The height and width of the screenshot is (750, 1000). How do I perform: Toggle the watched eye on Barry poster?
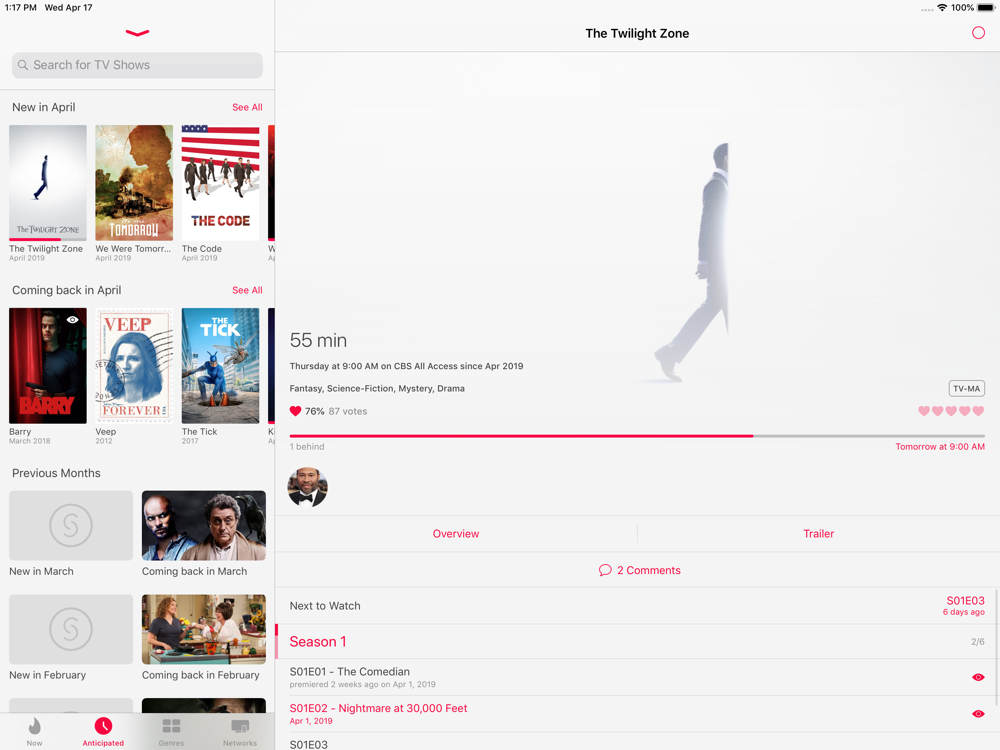pyautogui.click(x=73, y=320)
